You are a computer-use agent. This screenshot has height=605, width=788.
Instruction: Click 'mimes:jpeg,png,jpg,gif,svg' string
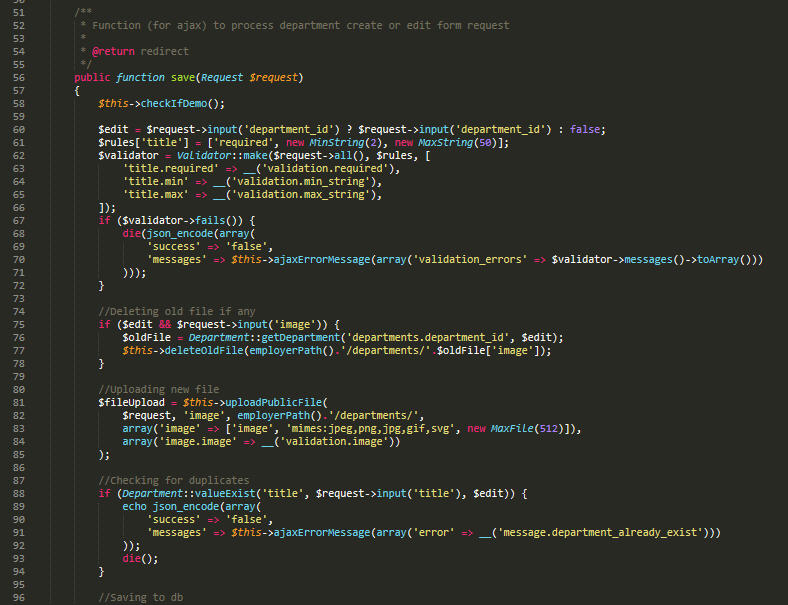tap(371, 429)
